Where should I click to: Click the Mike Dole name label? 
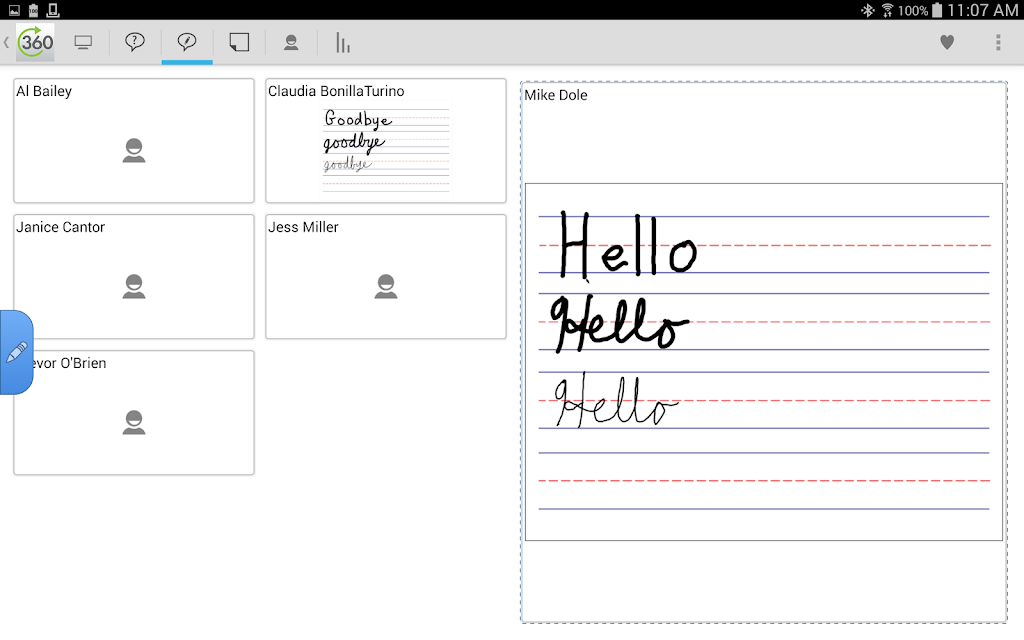click(556, 95)
